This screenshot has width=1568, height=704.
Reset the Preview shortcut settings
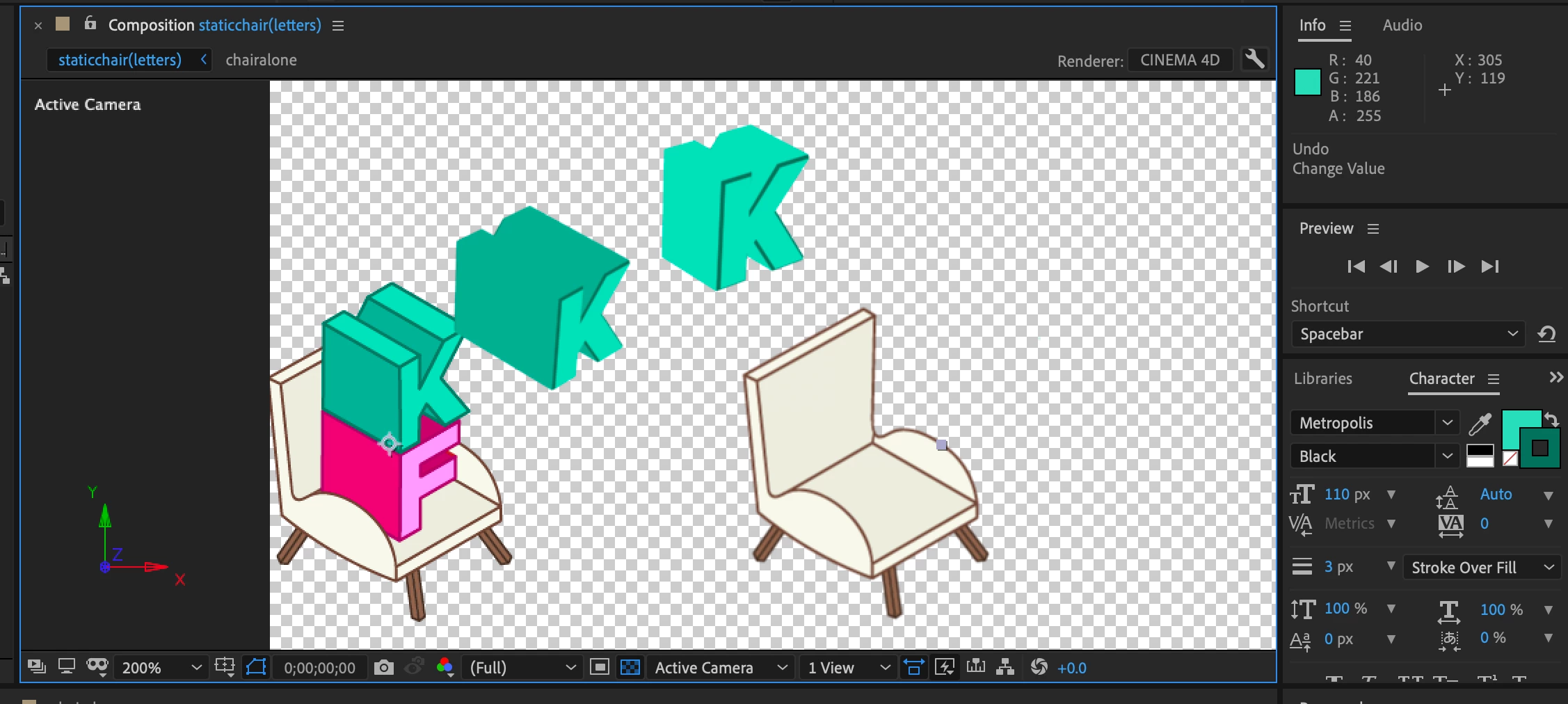1546,334
